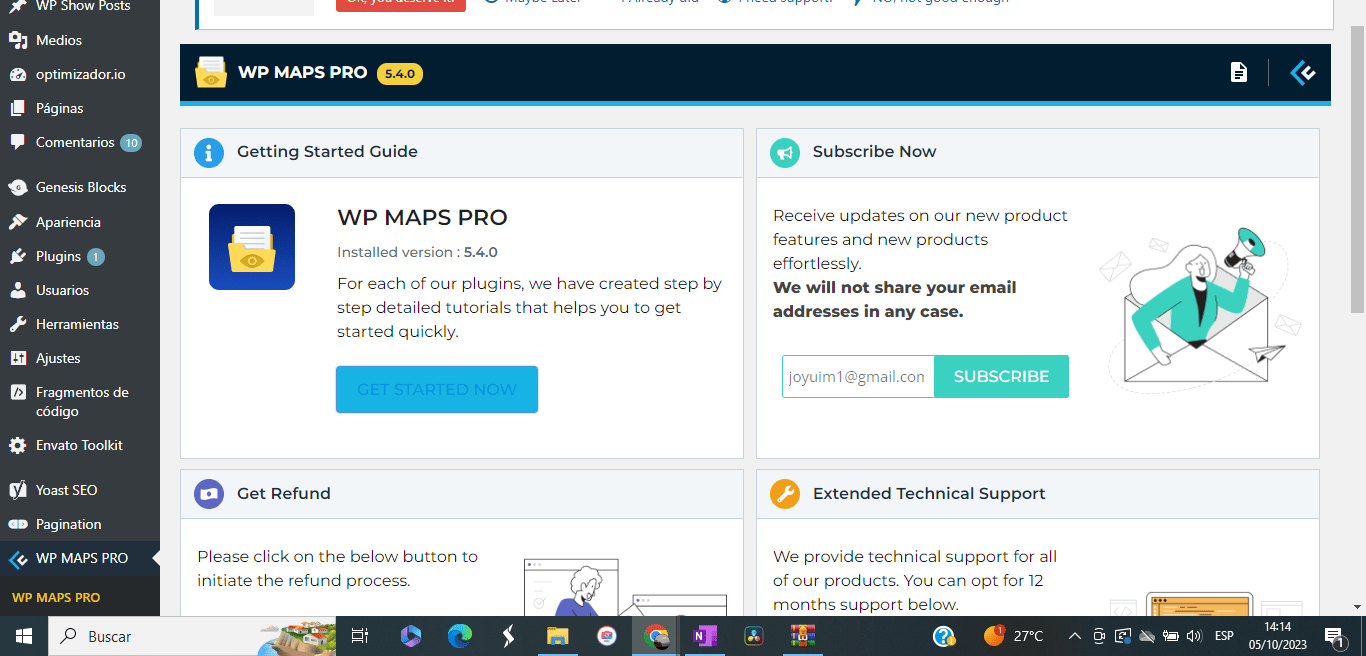Click the Envato Toolkit gear icon
1366x656 pixels.
pos(18,445)
